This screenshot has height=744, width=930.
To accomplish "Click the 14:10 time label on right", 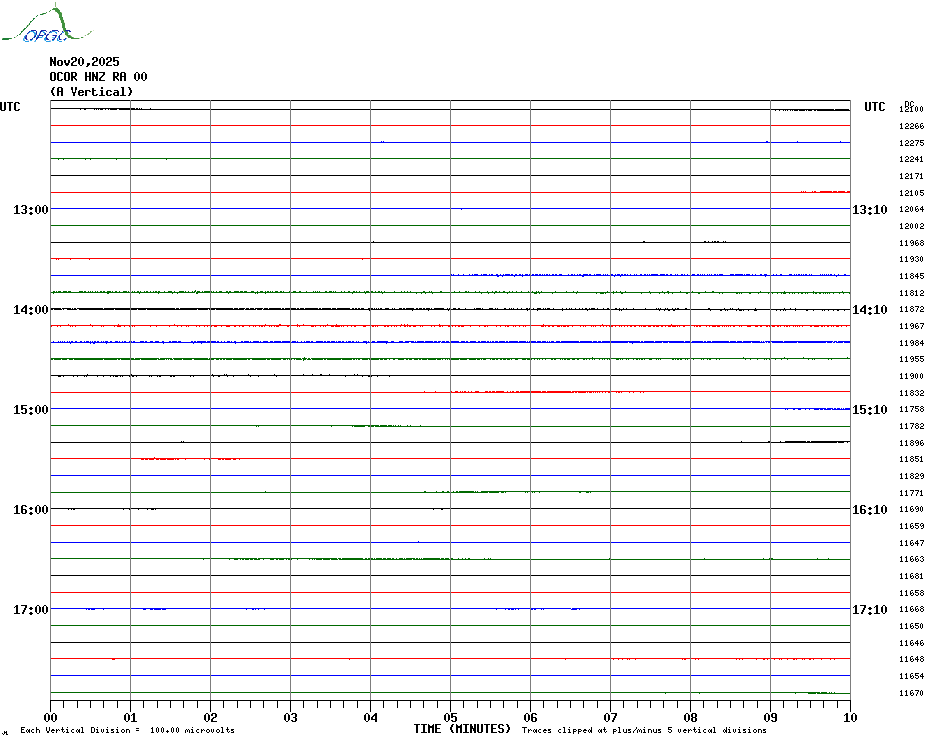I will coord(869,310).
